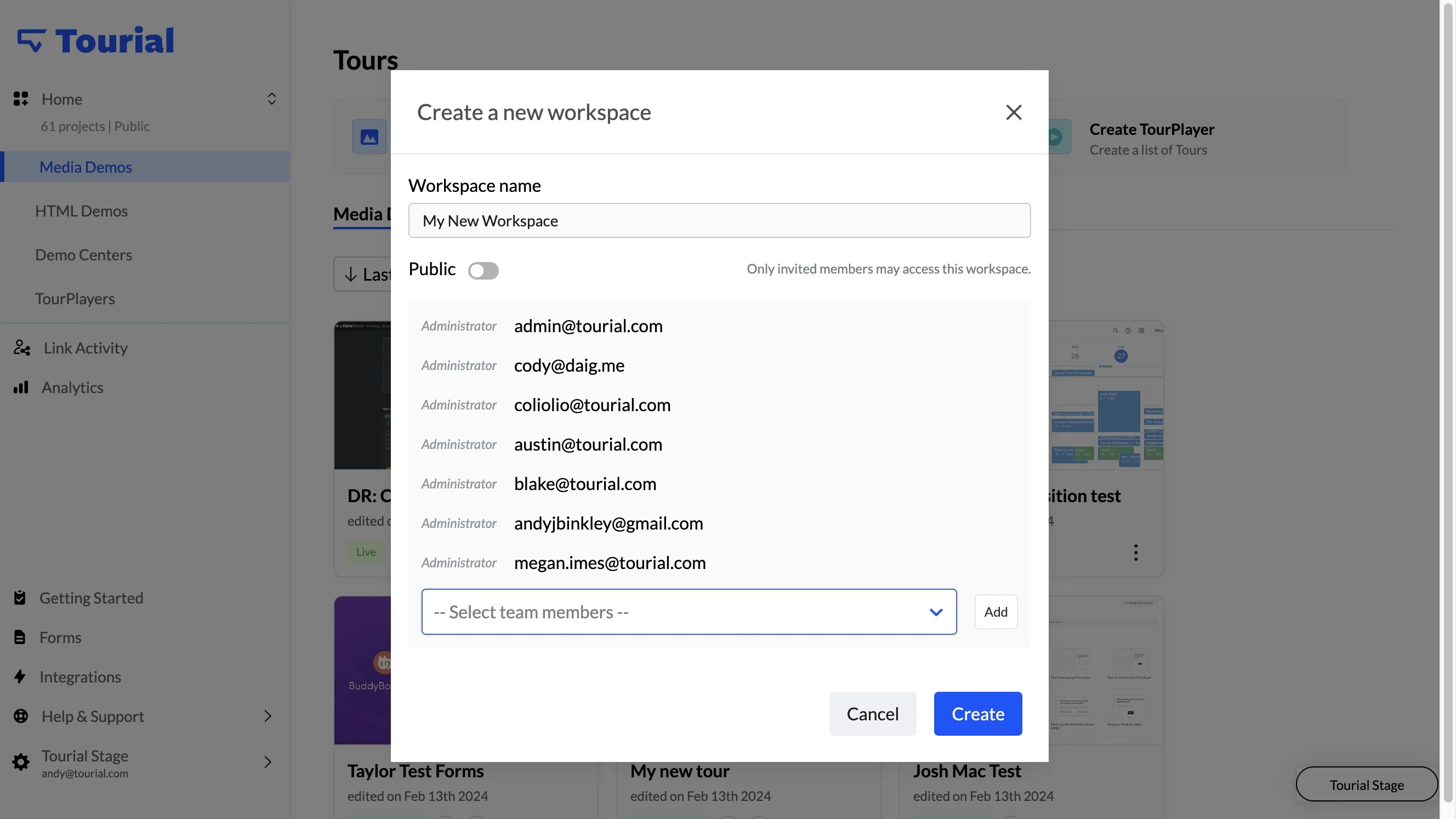Open TourPlayers in the sidebar

tap(75, 298)
